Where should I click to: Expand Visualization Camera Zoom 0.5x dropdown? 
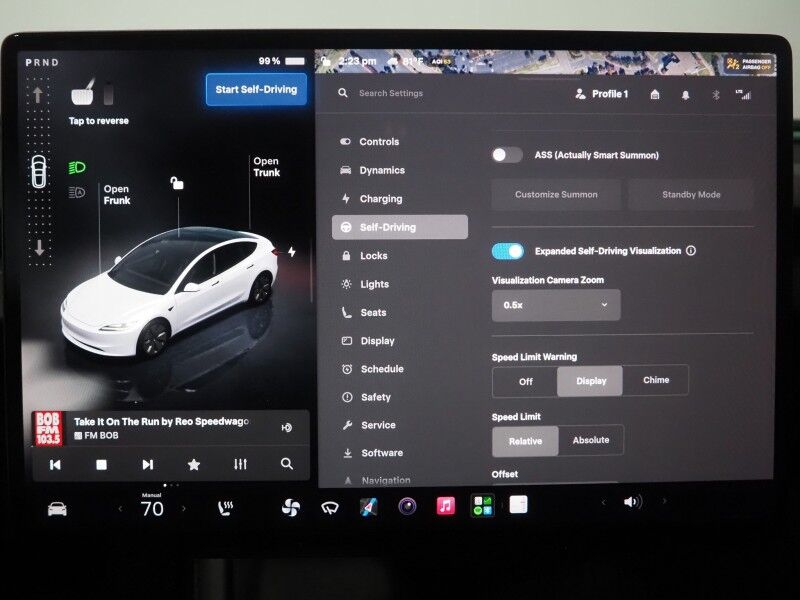point(556,305)
